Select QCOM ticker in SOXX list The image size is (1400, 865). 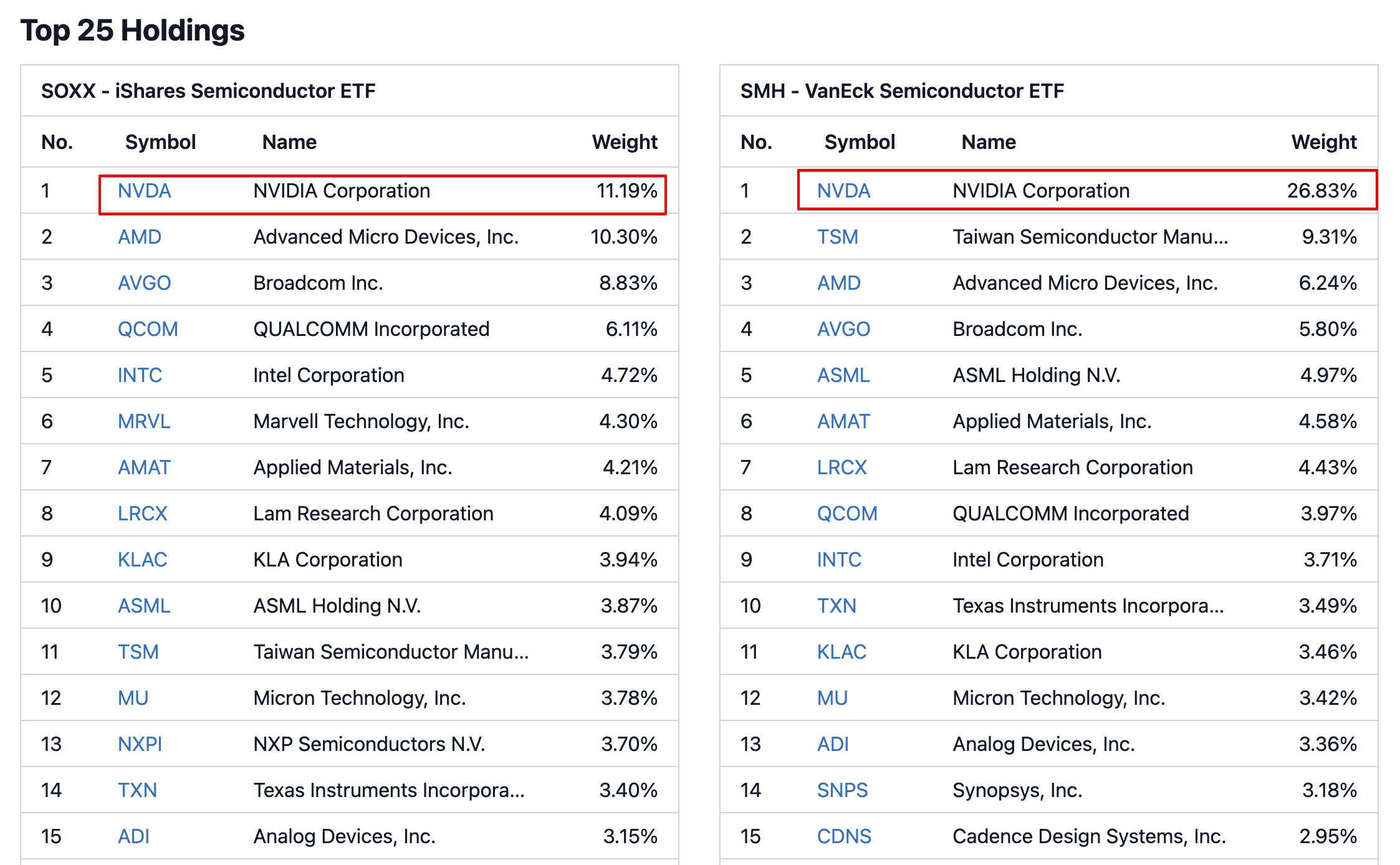click(x=148, y=329)
